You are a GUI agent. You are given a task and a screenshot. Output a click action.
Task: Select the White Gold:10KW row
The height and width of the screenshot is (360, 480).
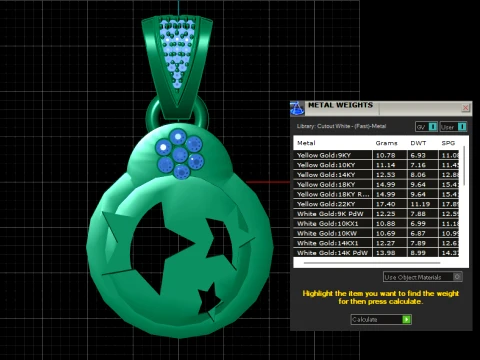point(376,233)
